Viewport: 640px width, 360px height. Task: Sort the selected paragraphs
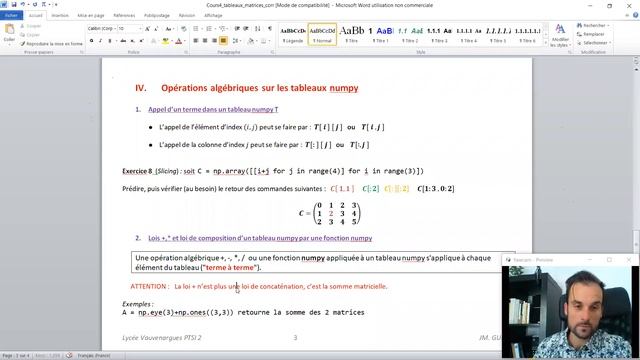click(258, 29)
